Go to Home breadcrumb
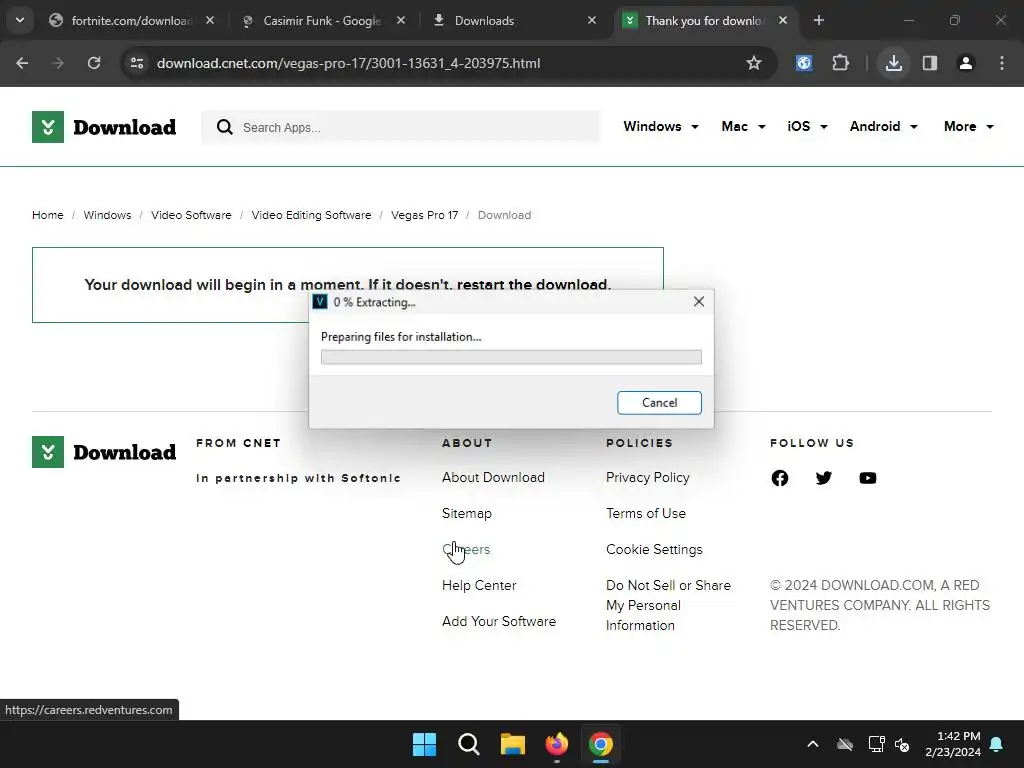The width and height of the screenshot is (1024, 768). (x=48, y=215)
